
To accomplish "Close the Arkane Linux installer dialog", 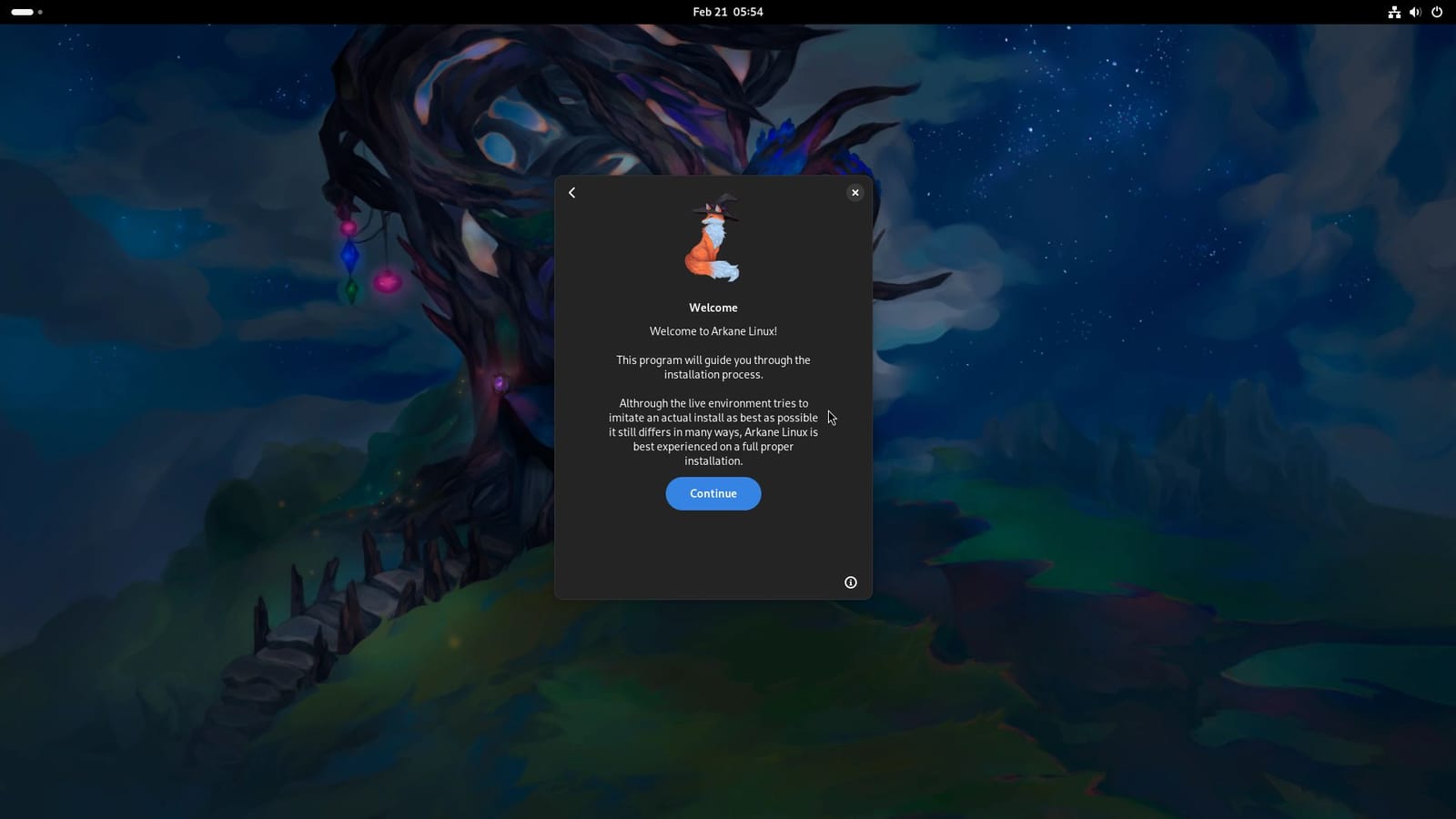I will click(854, 193).
